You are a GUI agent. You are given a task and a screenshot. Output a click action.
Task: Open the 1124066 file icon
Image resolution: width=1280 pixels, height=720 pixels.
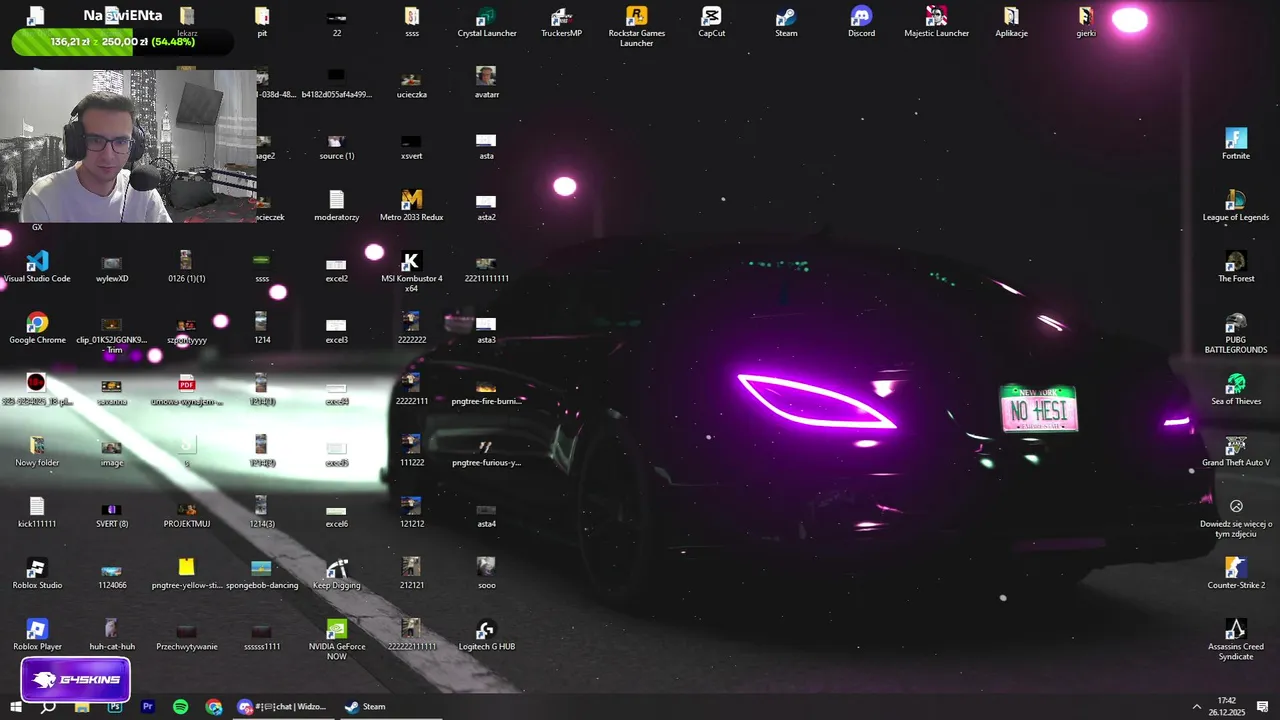pyautogui.click(x=111, y=574)
